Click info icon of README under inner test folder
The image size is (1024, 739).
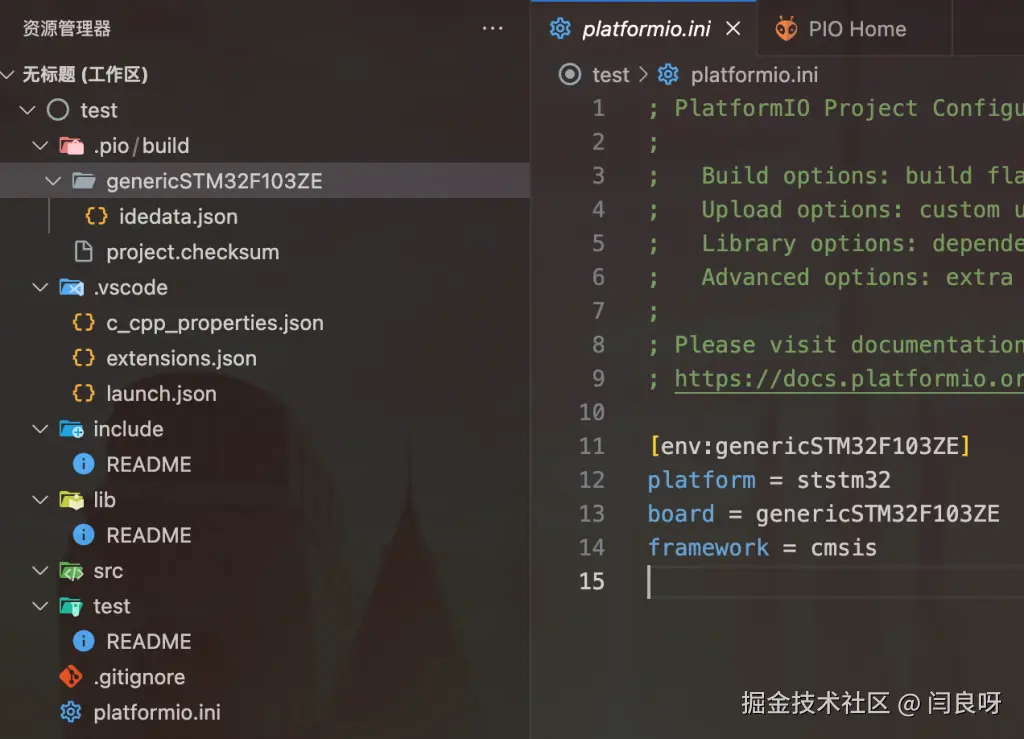(84, 641)
